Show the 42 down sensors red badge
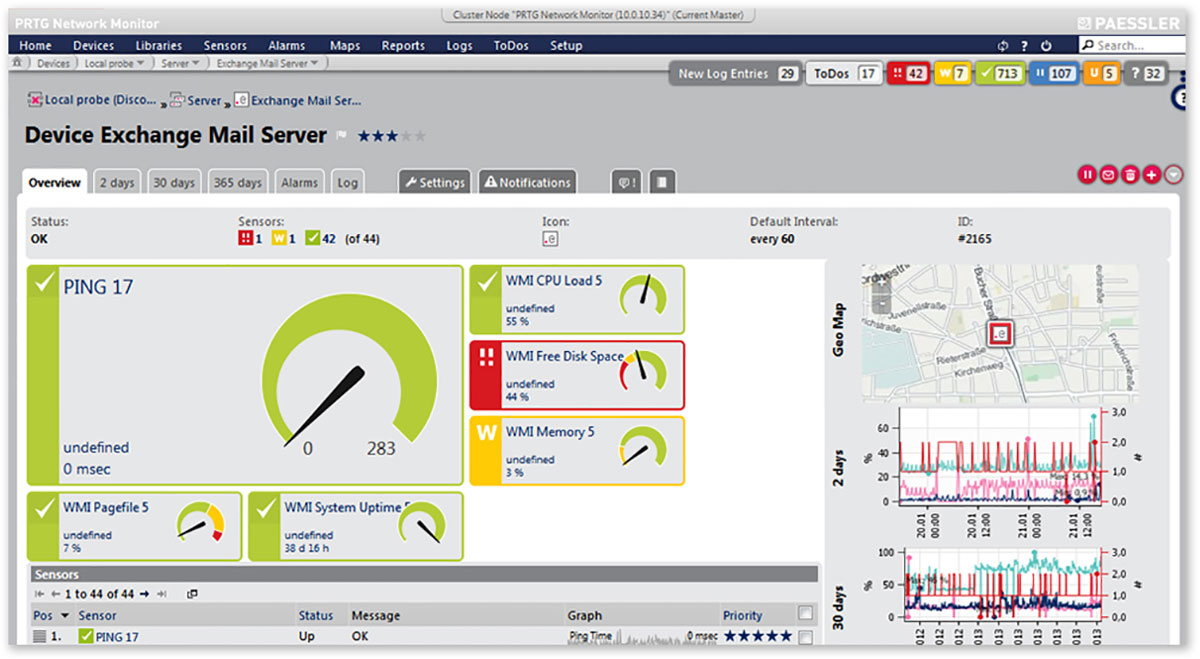Image resolution: width=1200 pixels, height=659 pixels. click(x=909, y=74)
